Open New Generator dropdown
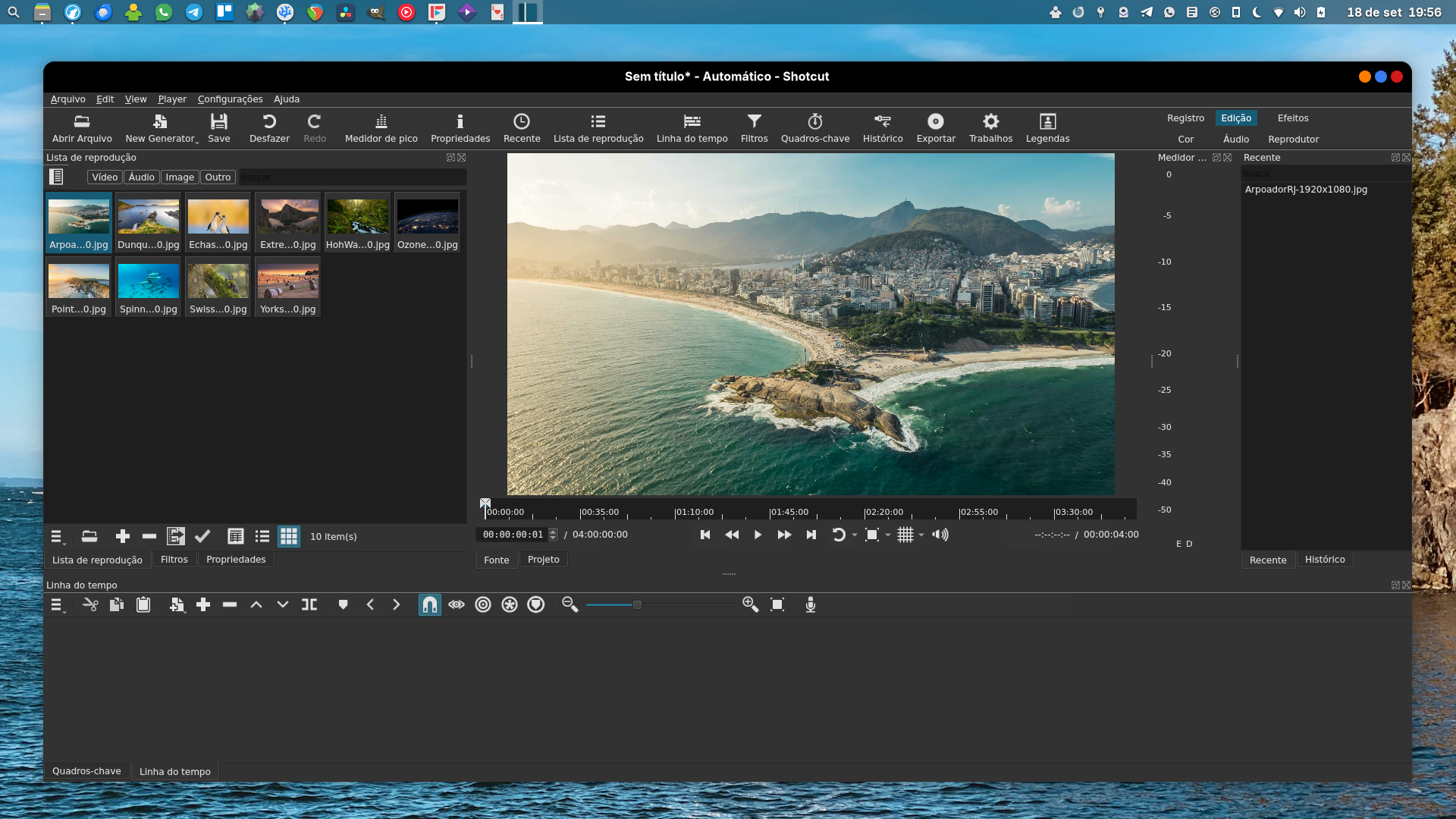This screenshot has height=819, width=1456. (x=161, y=128)
